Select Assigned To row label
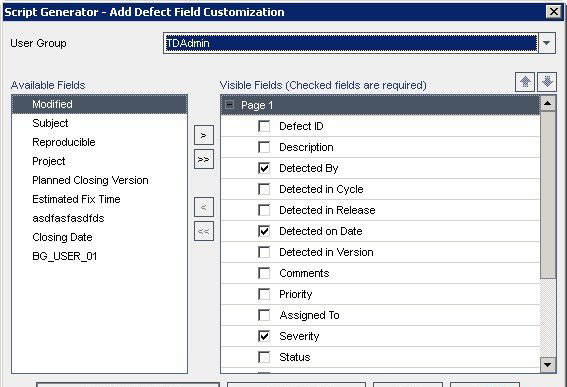 [x=309, y=315]
